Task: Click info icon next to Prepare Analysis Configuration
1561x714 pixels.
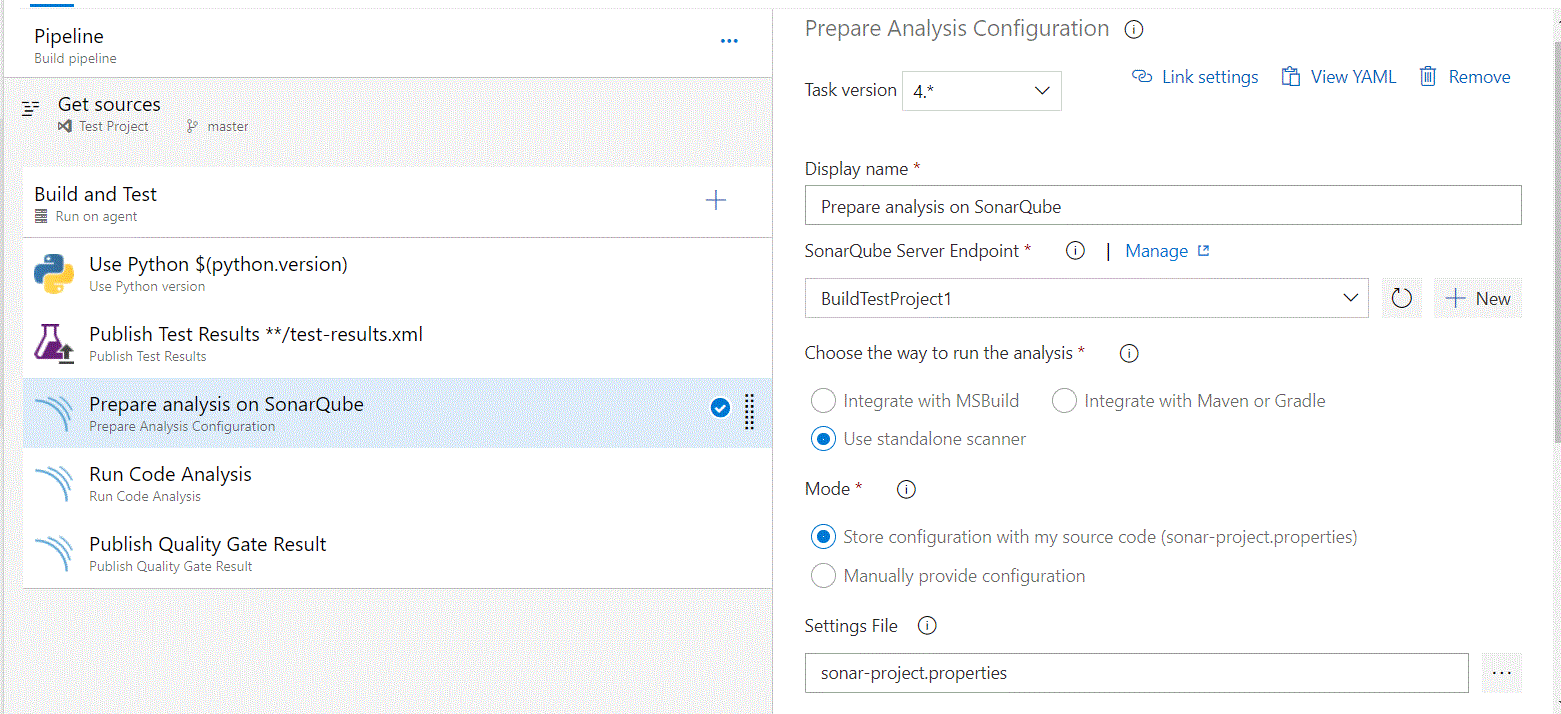Action: click(1133, 30)
